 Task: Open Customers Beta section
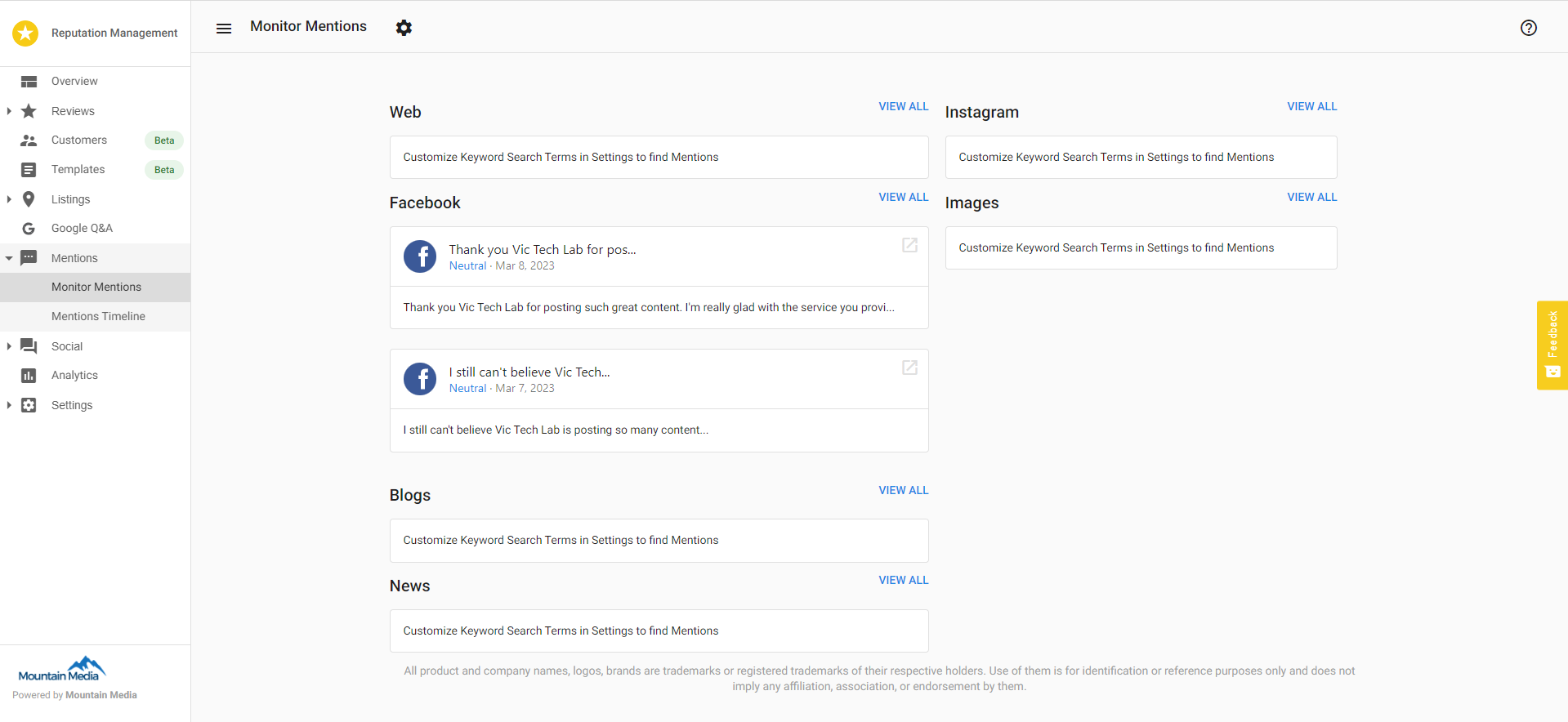(96, 140)
